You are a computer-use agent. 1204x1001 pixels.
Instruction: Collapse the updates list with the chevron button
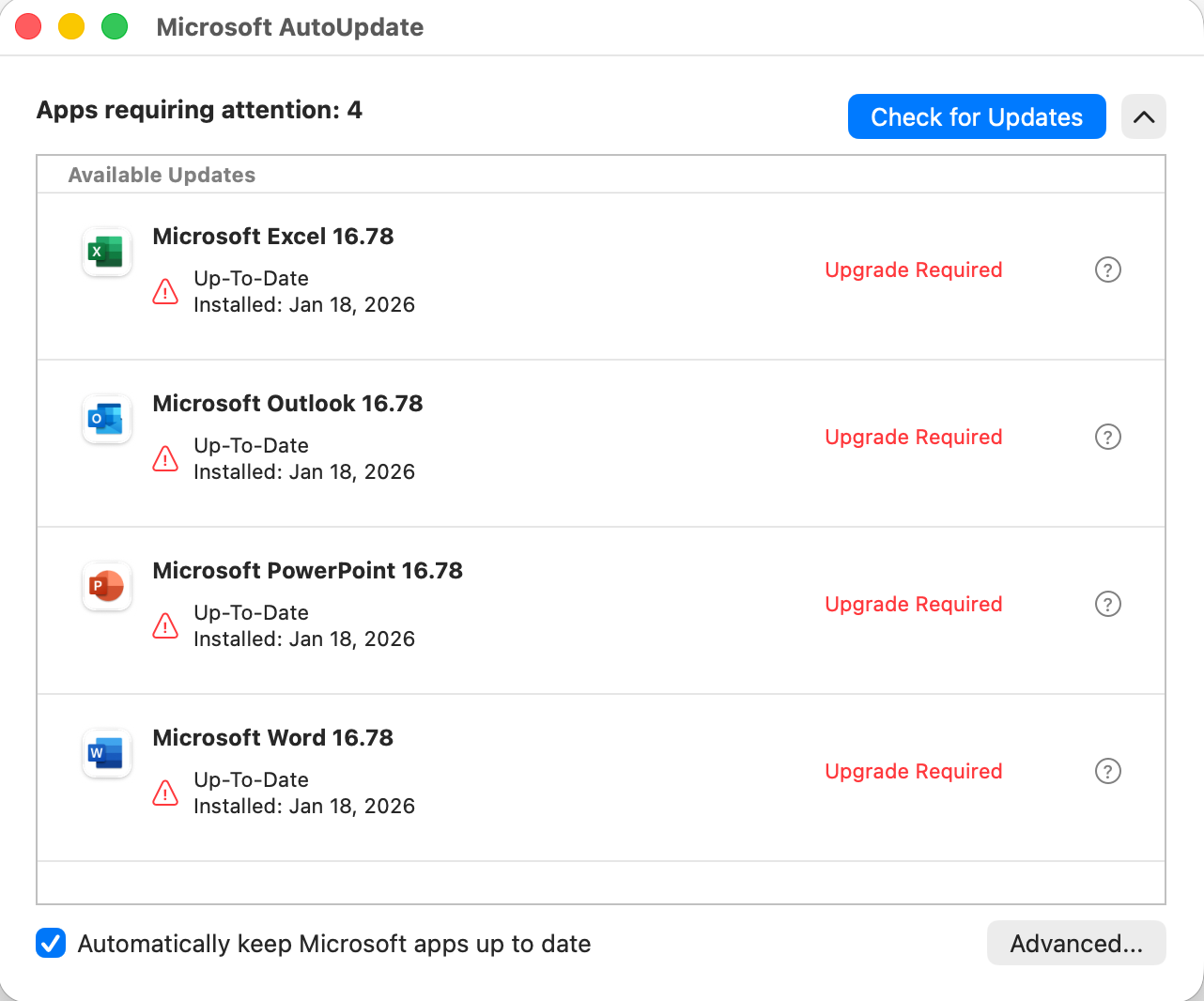tap(1143, 116)
